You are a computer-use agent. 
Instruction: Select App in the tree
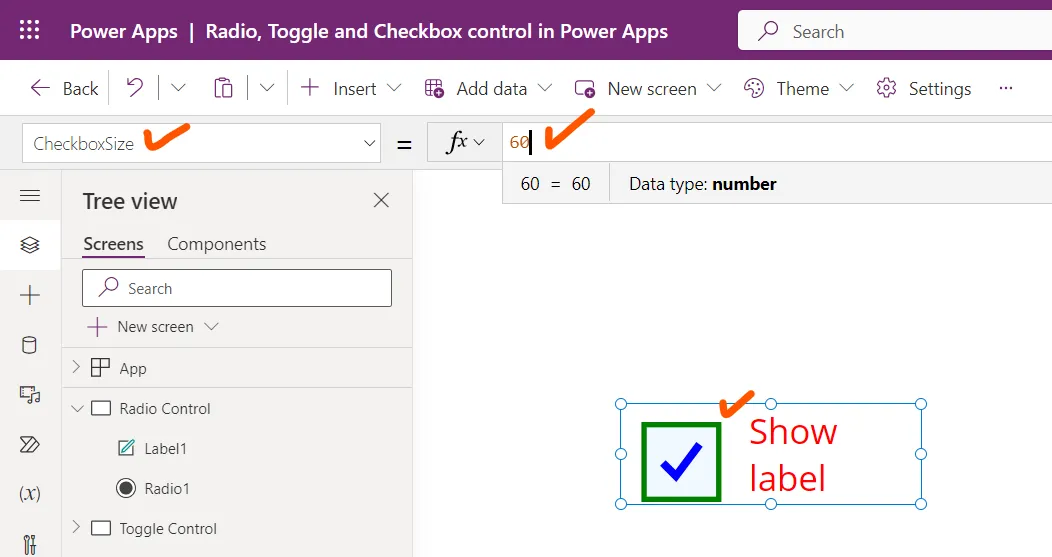coord(132,368)
